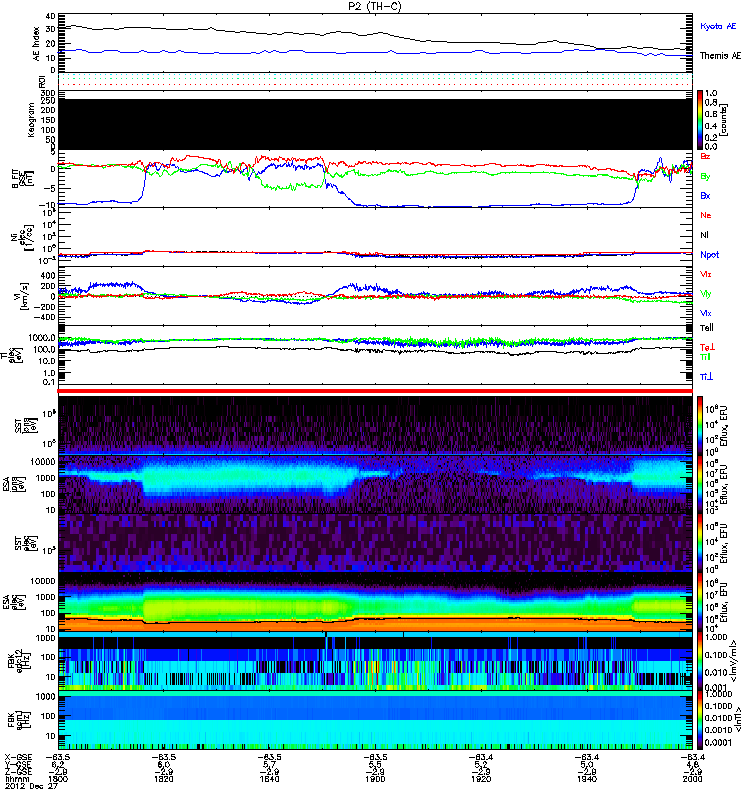Select the blue Npot legend label
Image resolution: width=750 pixels, height=800 pixels.
point(710,255)
